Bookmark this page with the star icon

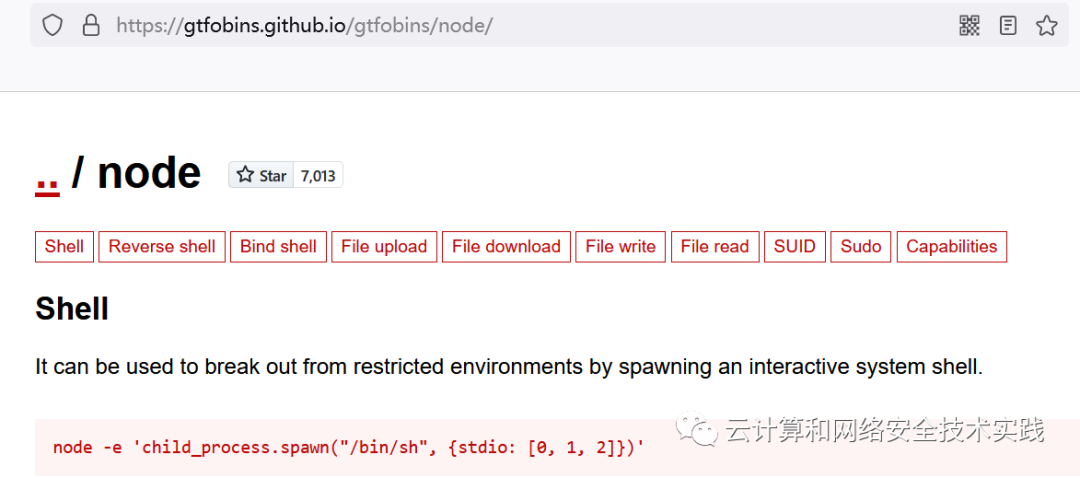coord(1046,26)
